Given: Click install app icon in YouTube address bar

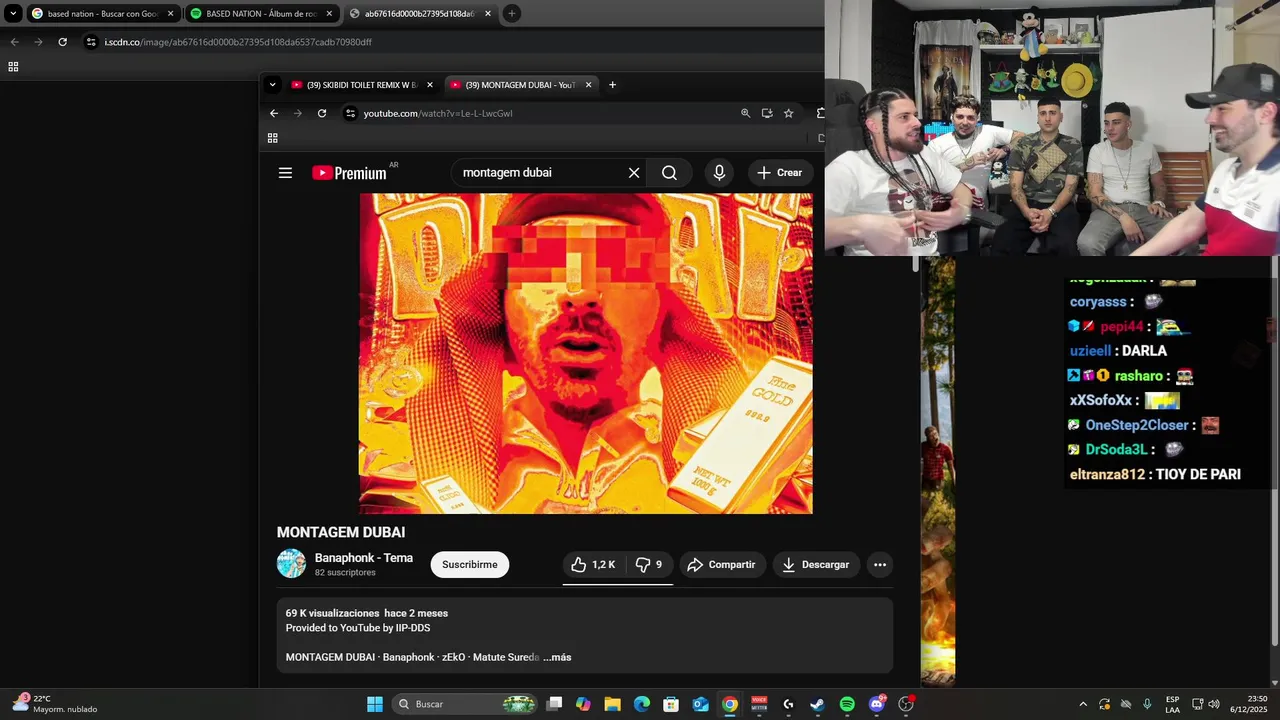Looking at the screenshot, I should (767, 113).
